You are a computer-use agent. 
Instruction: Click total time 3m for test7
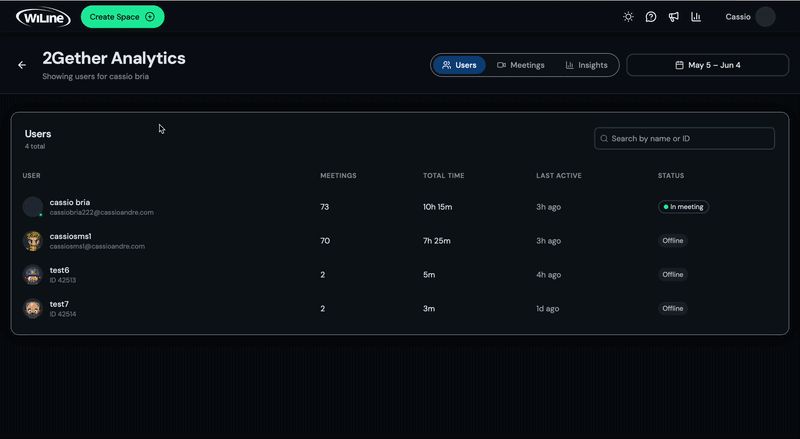tap(429, 308)
